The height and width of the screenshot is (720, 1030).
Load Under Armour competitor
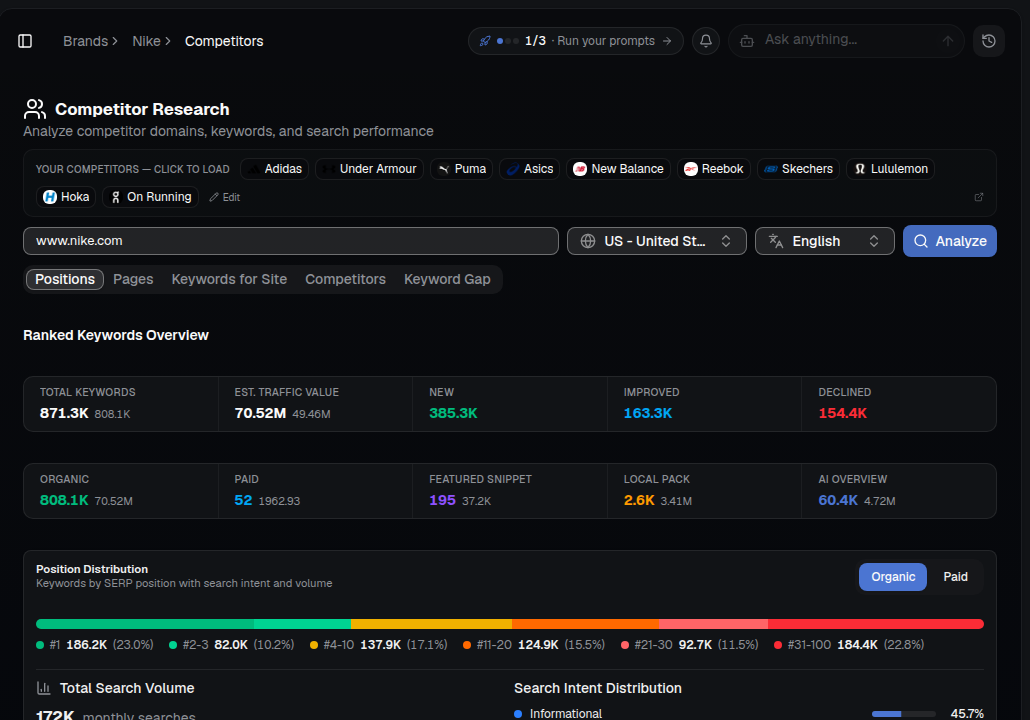coord(369,169)
